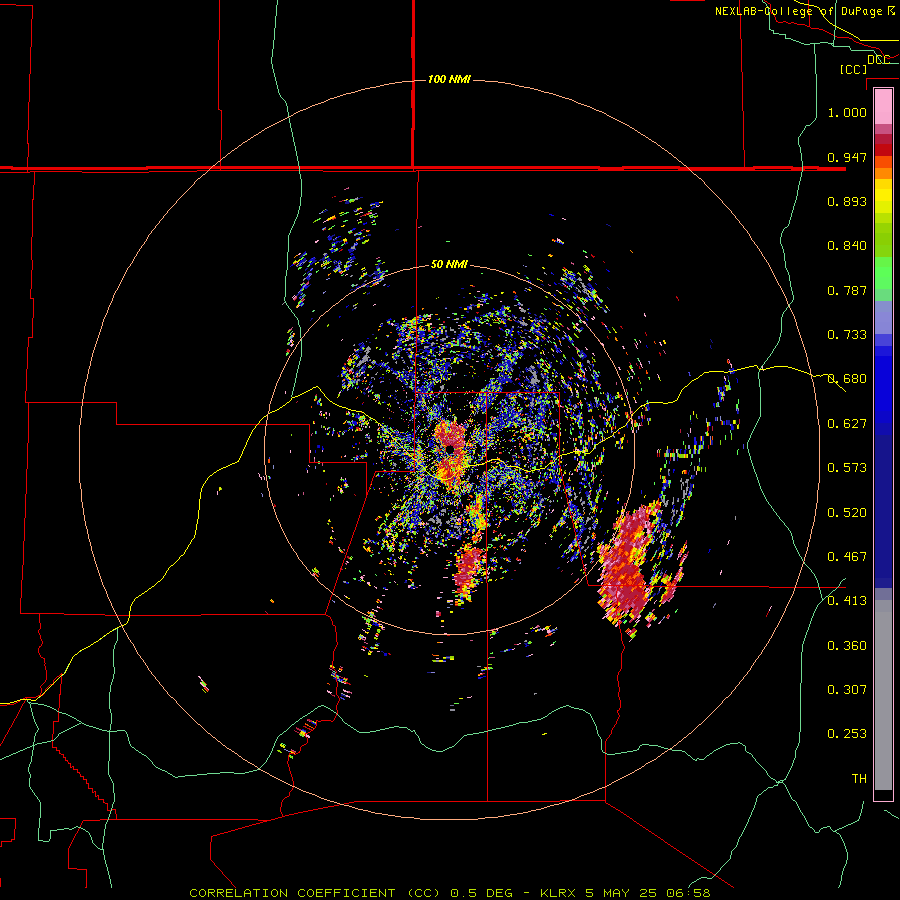Select the 0.413 scale value
The image size is (900, 900).
pos(847,601)
